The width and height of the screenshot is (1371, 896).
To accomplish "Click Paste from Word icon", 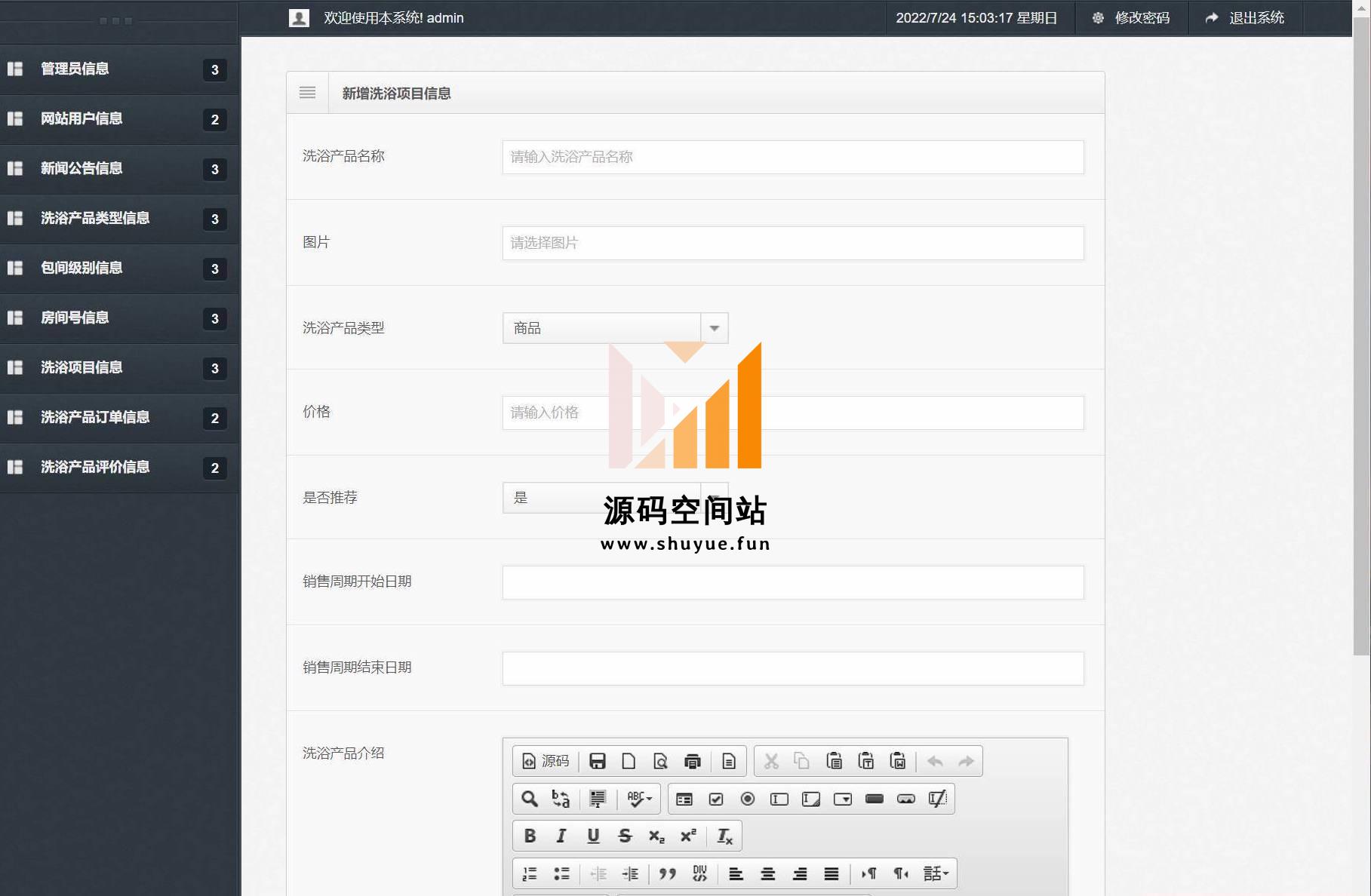I will pyautogui.click(x=898, y=761).
